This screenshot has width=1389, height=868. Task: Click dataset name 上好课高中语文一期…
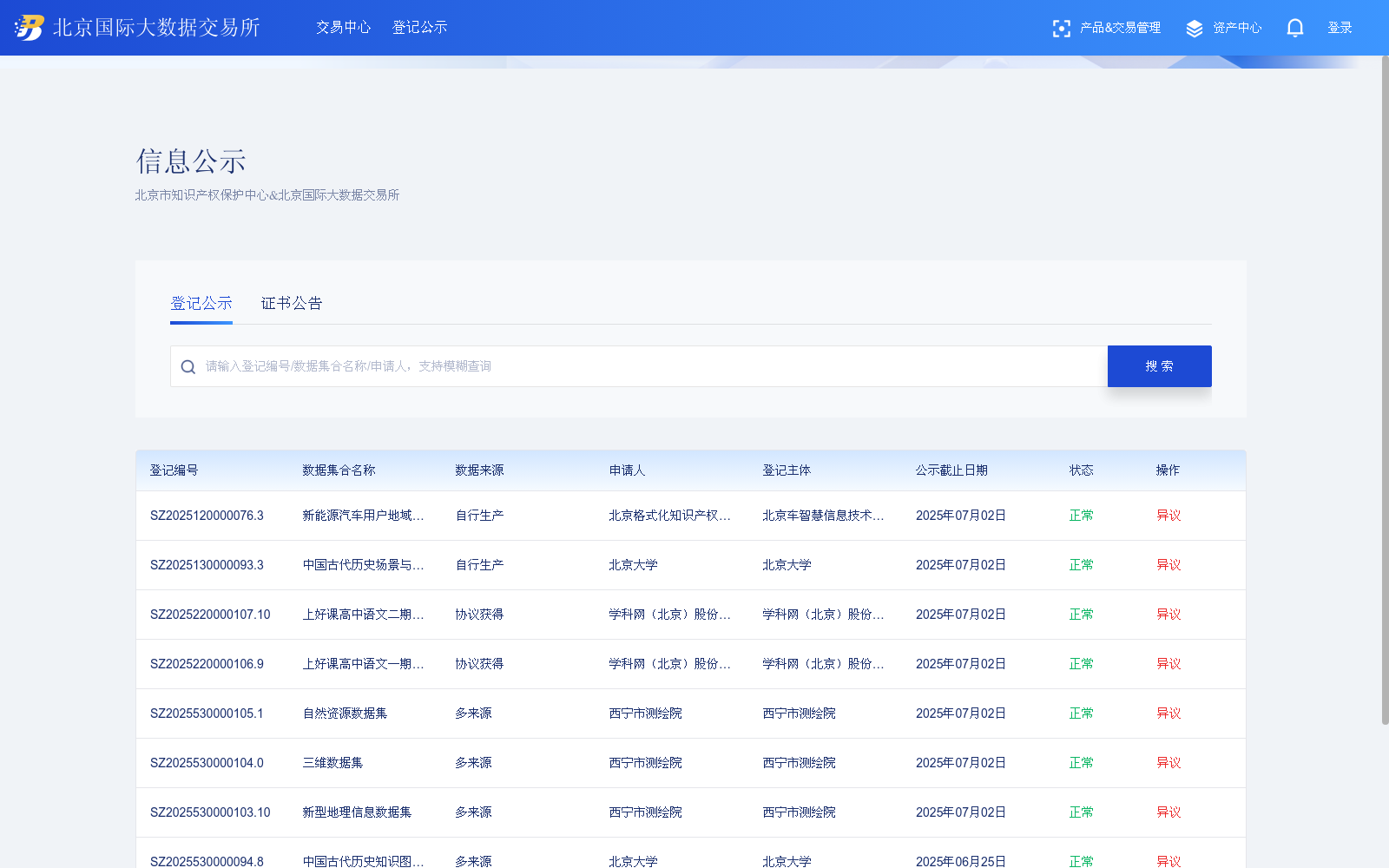363,664
